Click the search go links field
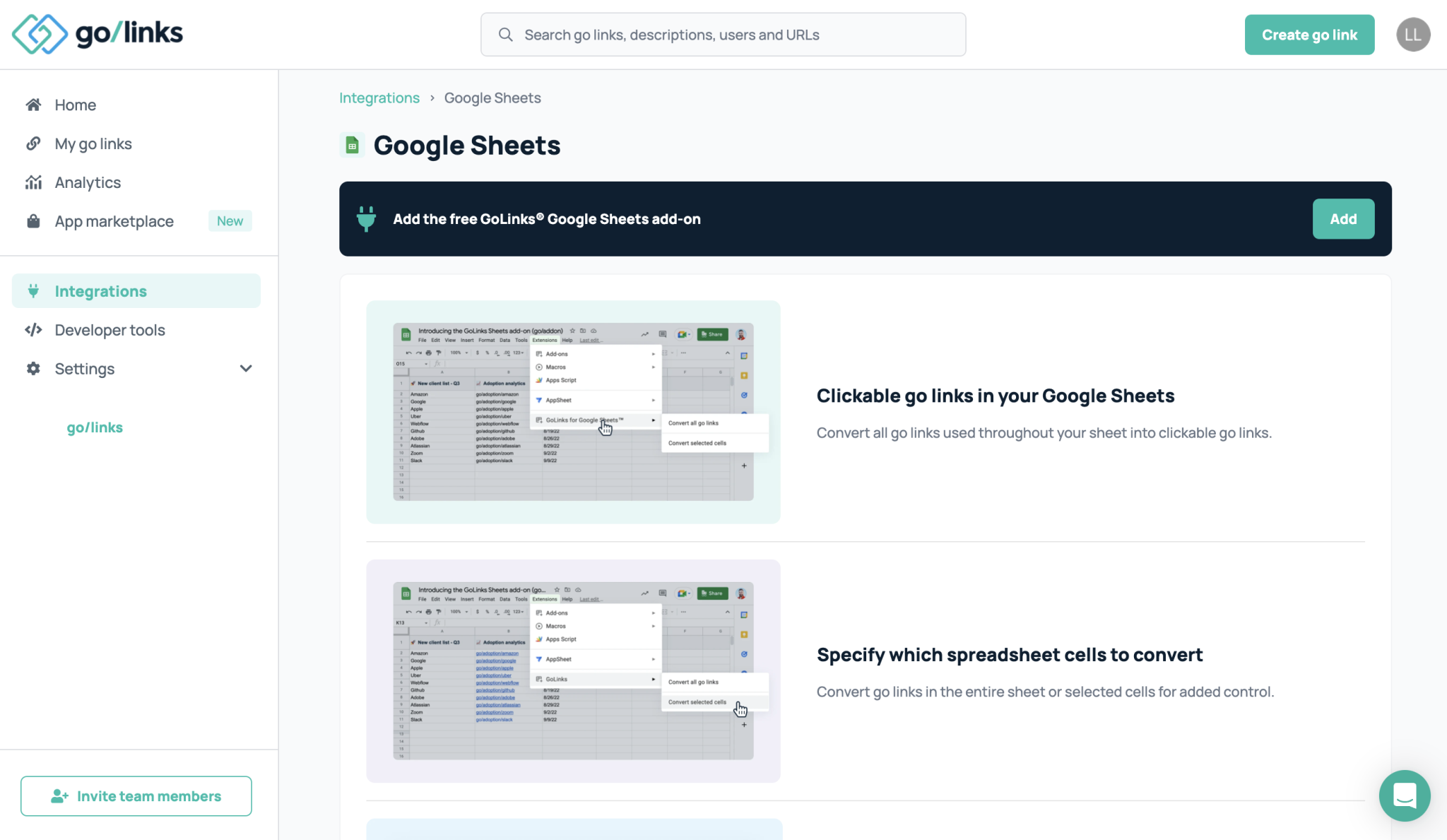 (x=723, y=34)
